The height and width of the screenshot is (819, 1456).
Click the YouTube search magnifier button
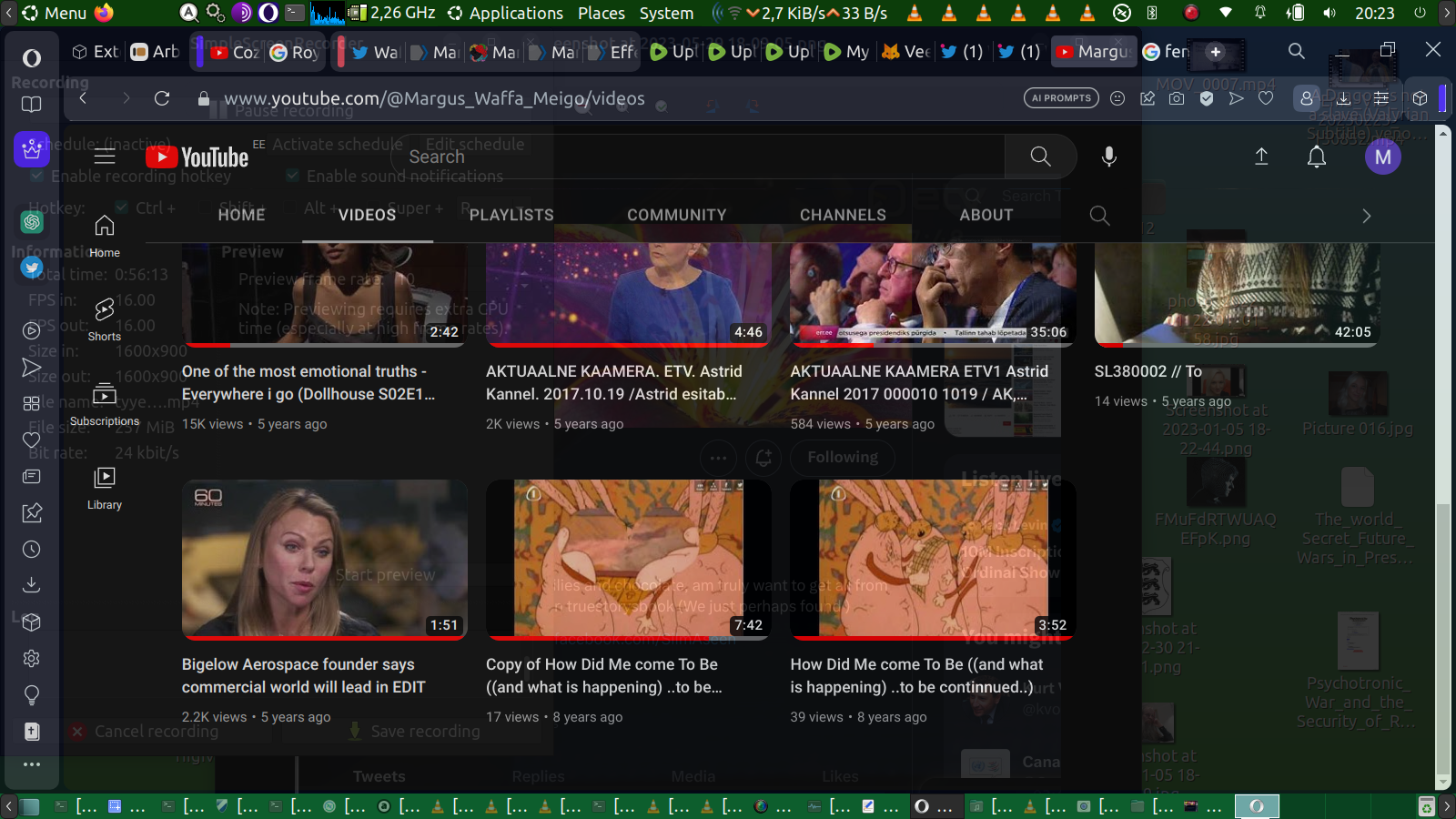pyautogui.click(x=1040, y=157)
